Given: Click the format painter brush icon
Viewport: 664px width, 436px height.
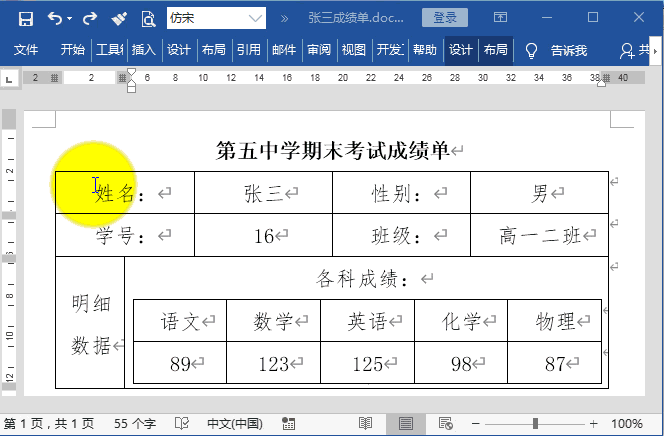Looking at the screenshot, I should [x=119, y=18].
